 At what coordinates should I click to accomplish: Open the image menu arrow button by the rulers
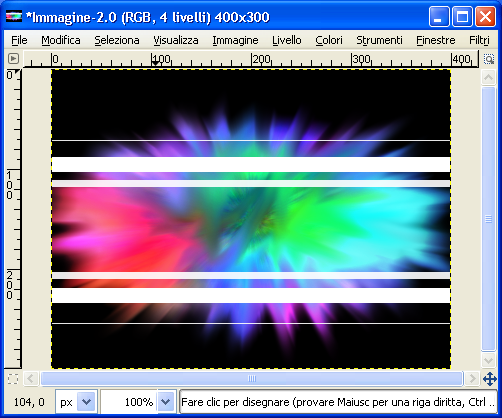click(x=13, y=59)
